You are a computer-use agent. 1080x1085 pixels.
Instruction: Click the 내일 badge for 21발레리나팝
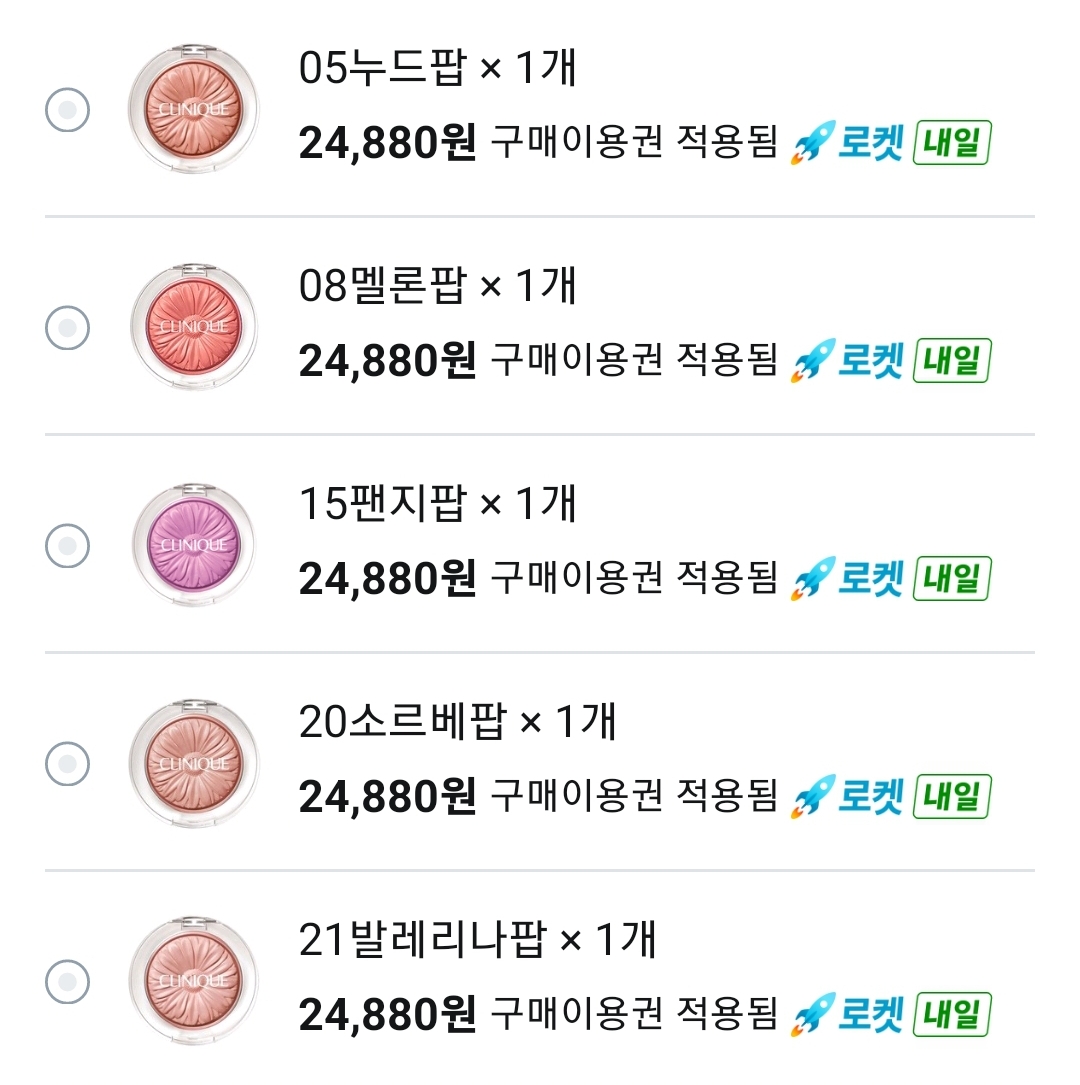(952, 1015)
